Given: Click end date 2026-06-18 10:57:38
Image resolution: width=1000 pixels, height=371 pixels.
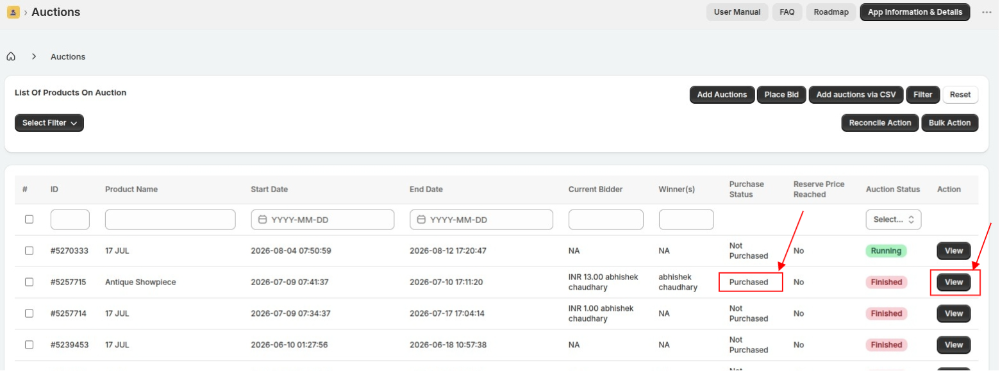Looking at the screenshot, I should click(448, 344).
